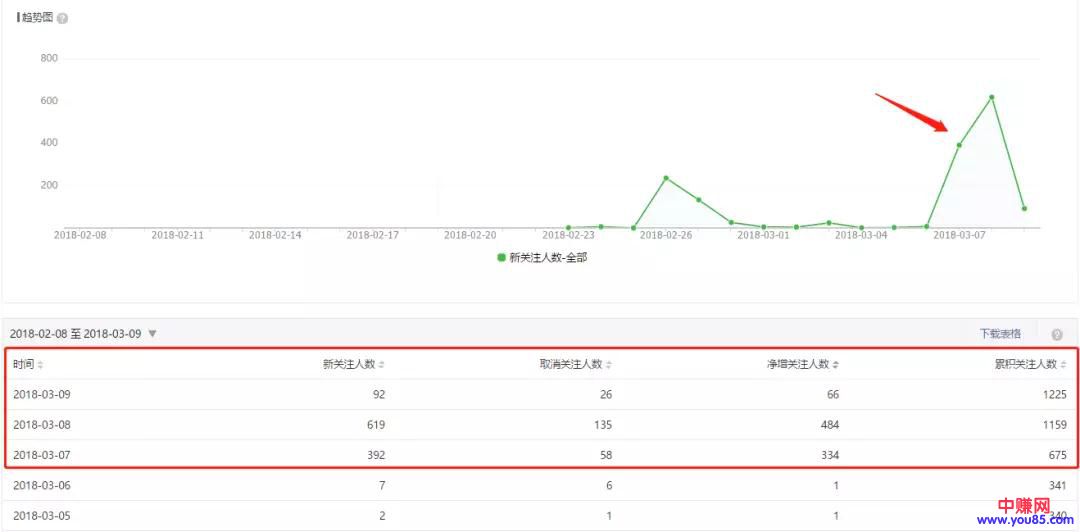Click the 净增关注人数 sort arrows
Image resolution: width=1080 pixels, height=532 pixels.
pos(836,365)
